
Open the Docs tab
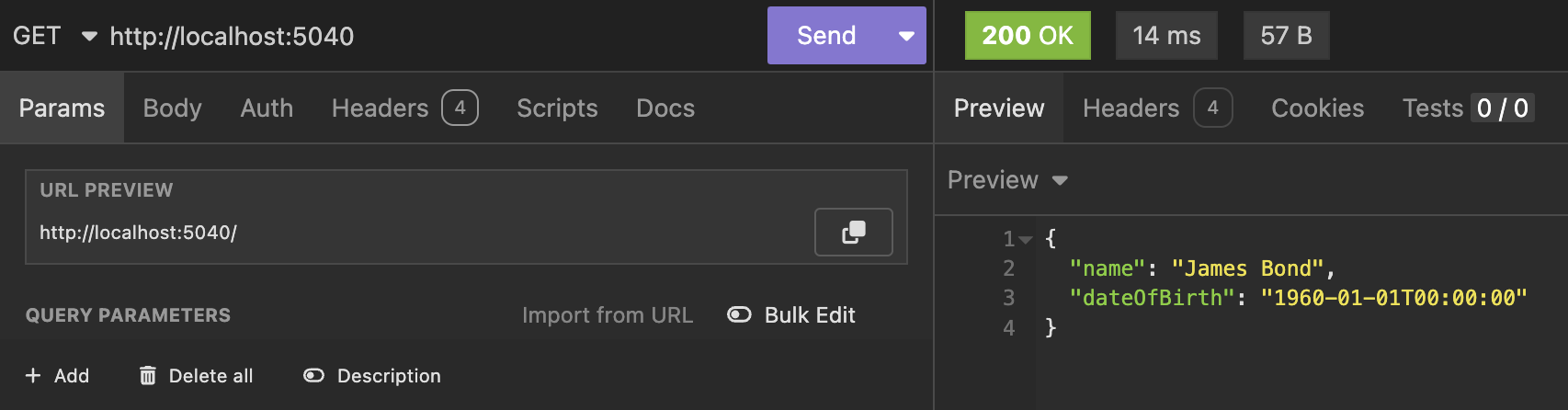point(665,108)
